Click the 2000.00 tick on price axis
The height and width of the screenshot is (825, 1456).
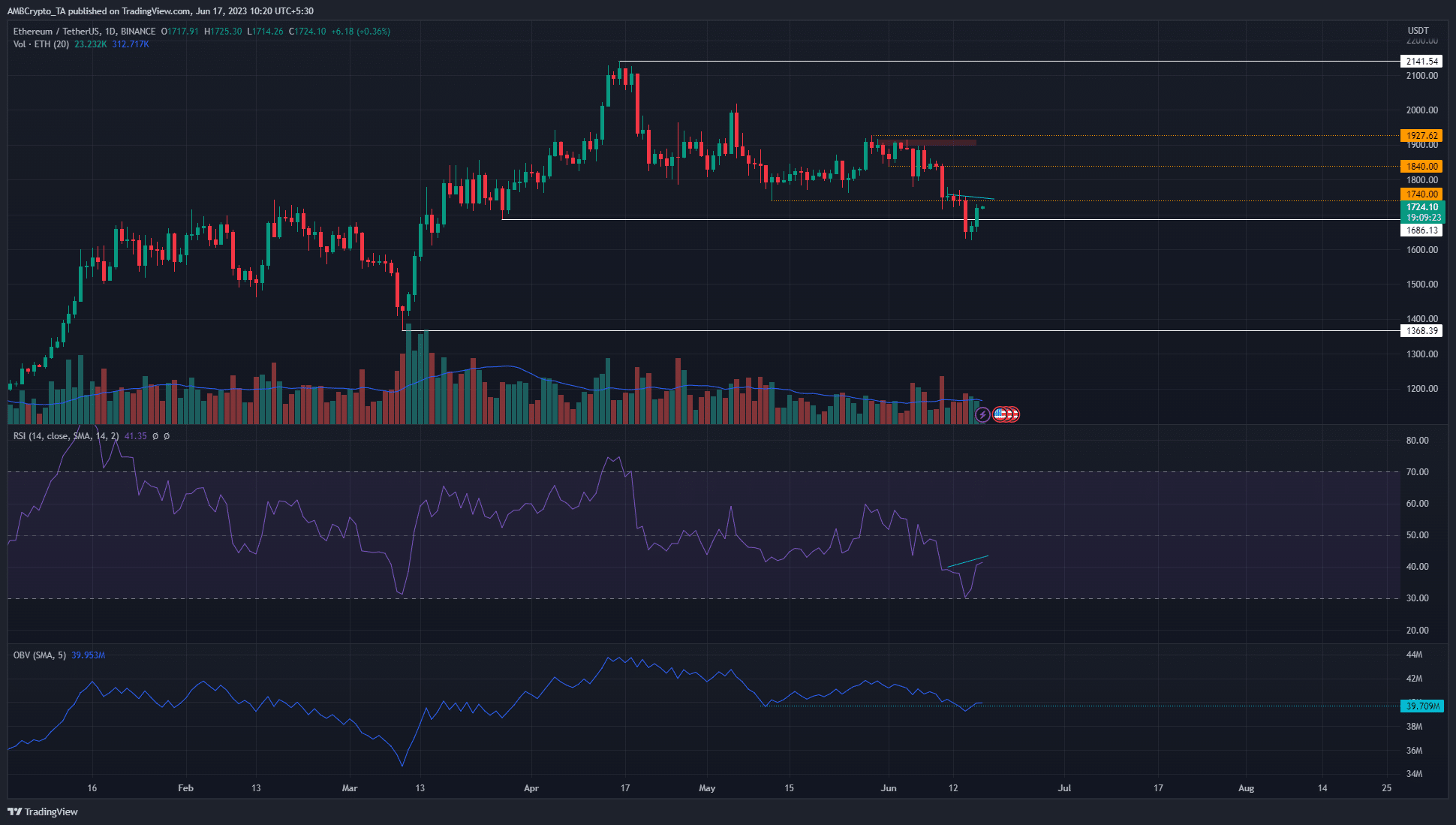click(x=1421, y=110)
